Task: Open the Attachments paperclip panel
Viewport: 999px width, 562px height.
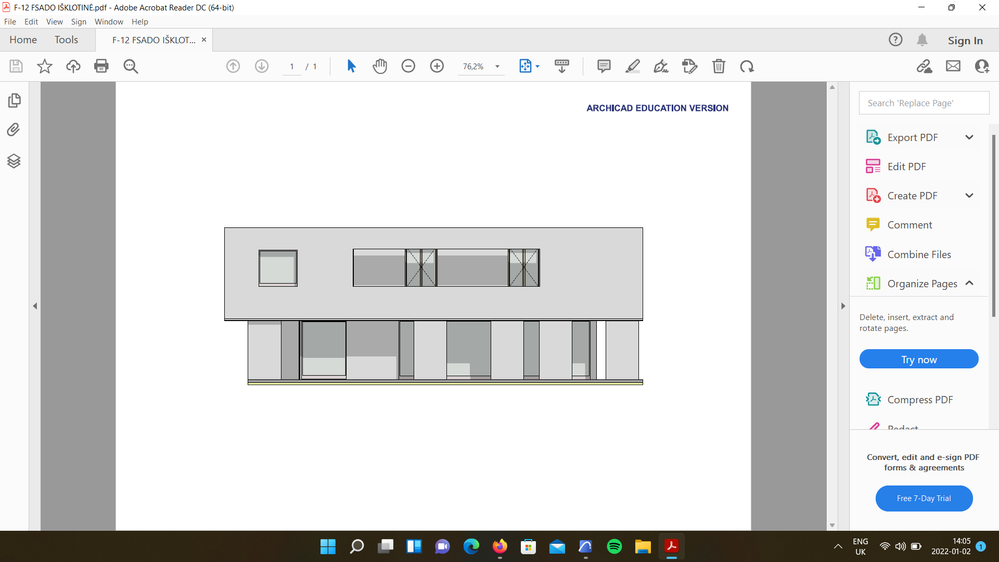Action: [14, 130]
